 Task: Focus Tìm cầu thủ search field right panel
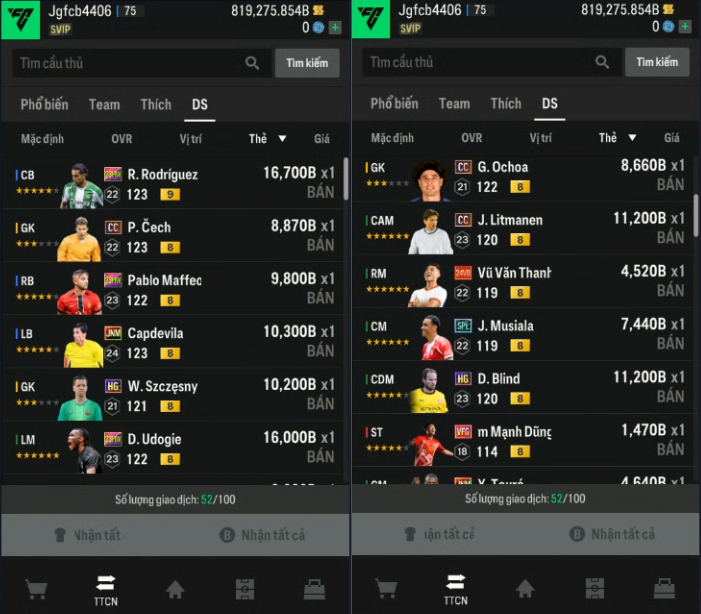491,62
